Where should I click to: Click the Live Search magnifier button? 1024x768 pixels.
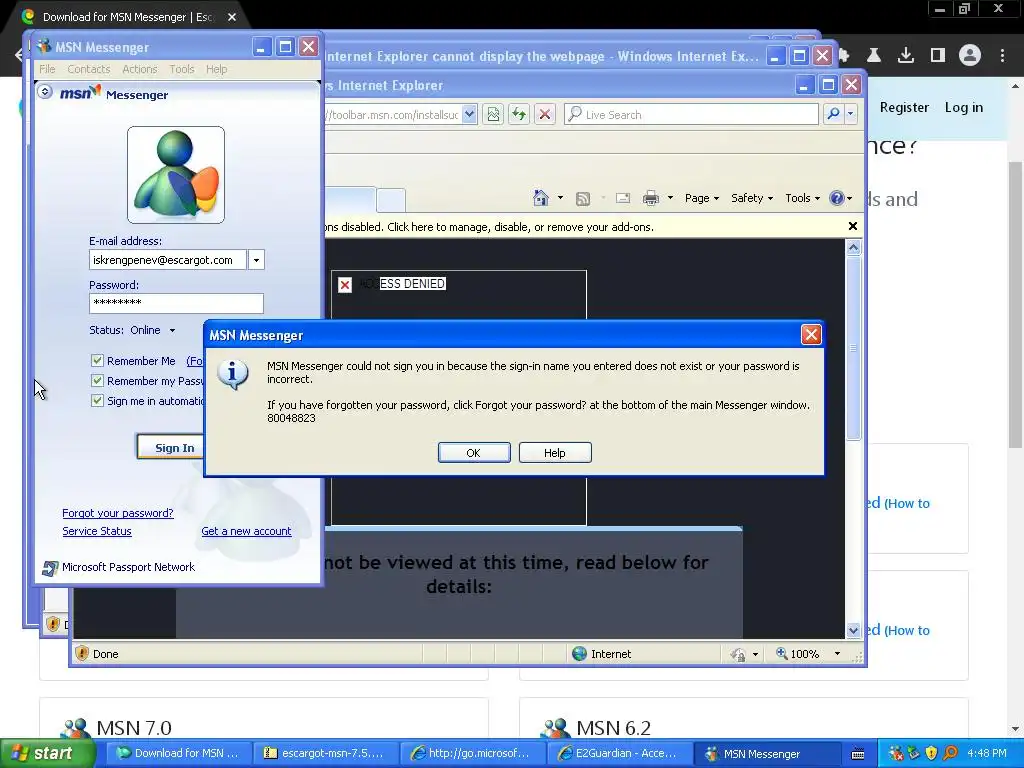coord(833,114)
